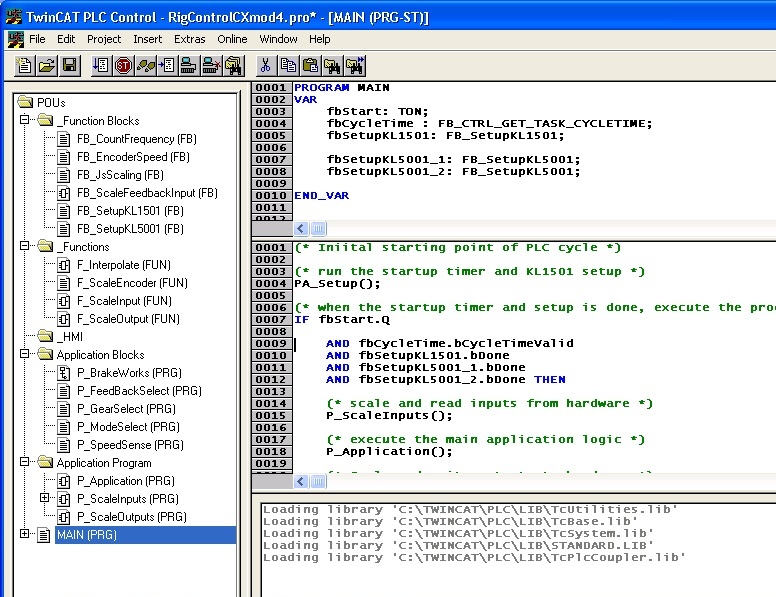Click the P_ScaleInputs(); code line

(x=389, y=415)
